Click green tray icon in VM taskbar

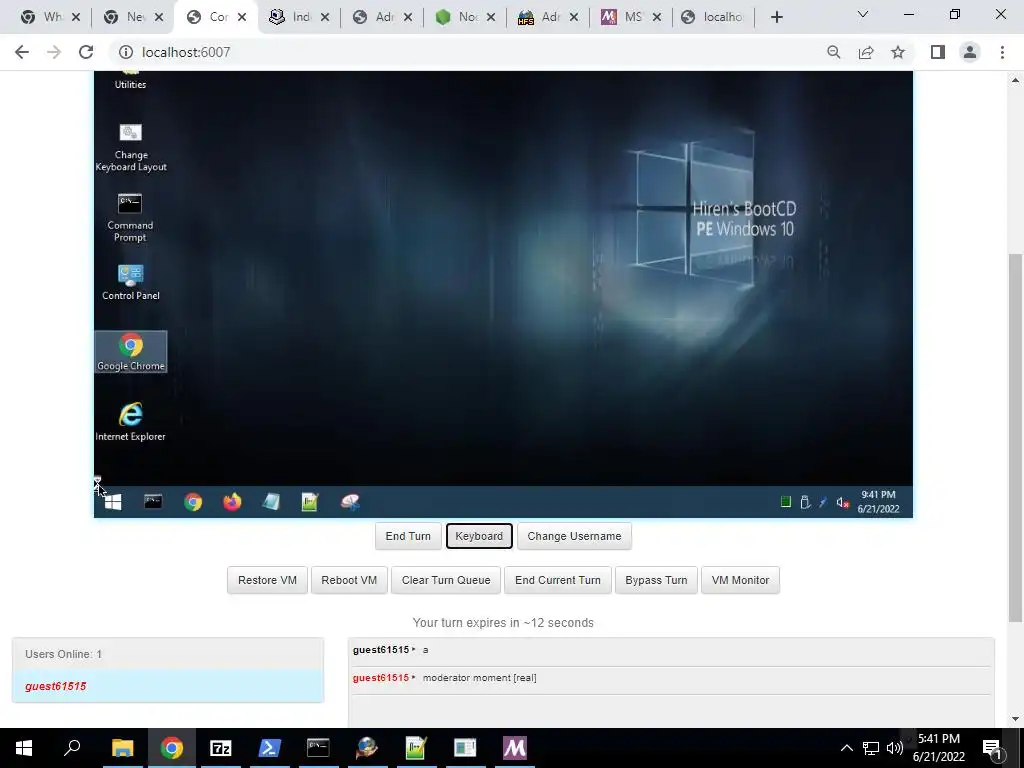786,502
